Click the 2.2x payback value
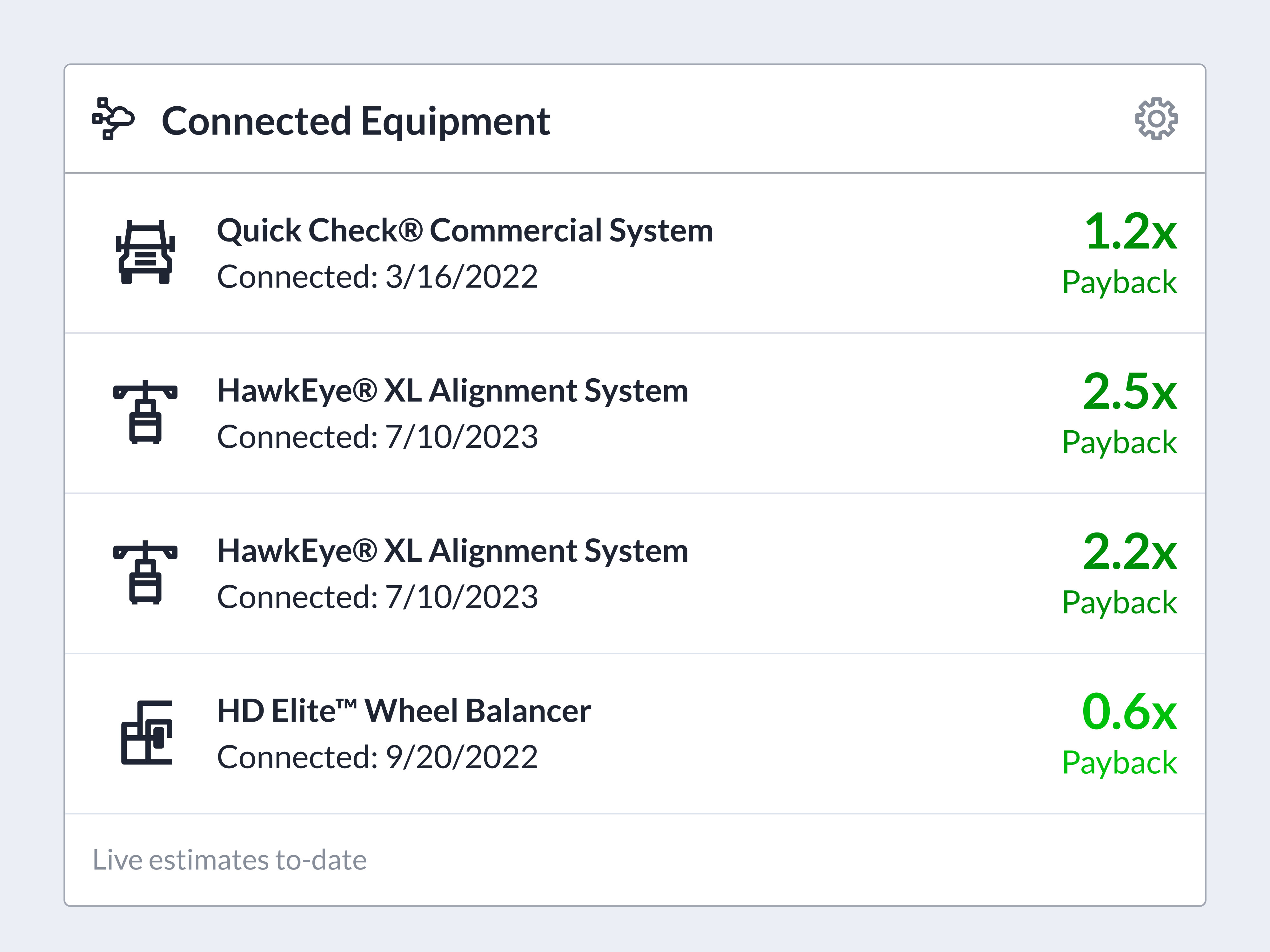Screen dimensions: 1270x952 coord(1130,552)
